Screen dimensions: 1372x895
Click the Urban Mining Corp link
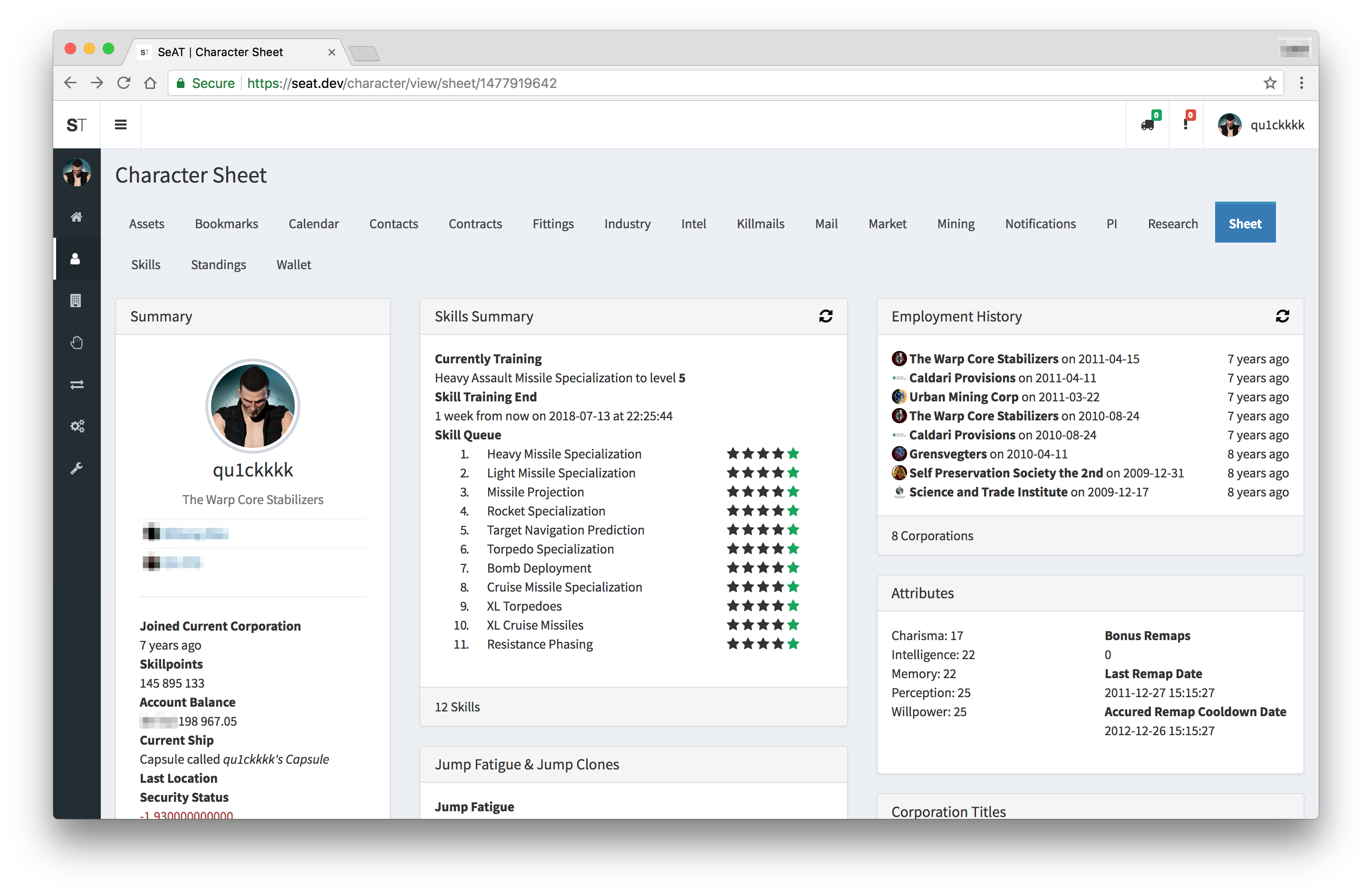963,397
